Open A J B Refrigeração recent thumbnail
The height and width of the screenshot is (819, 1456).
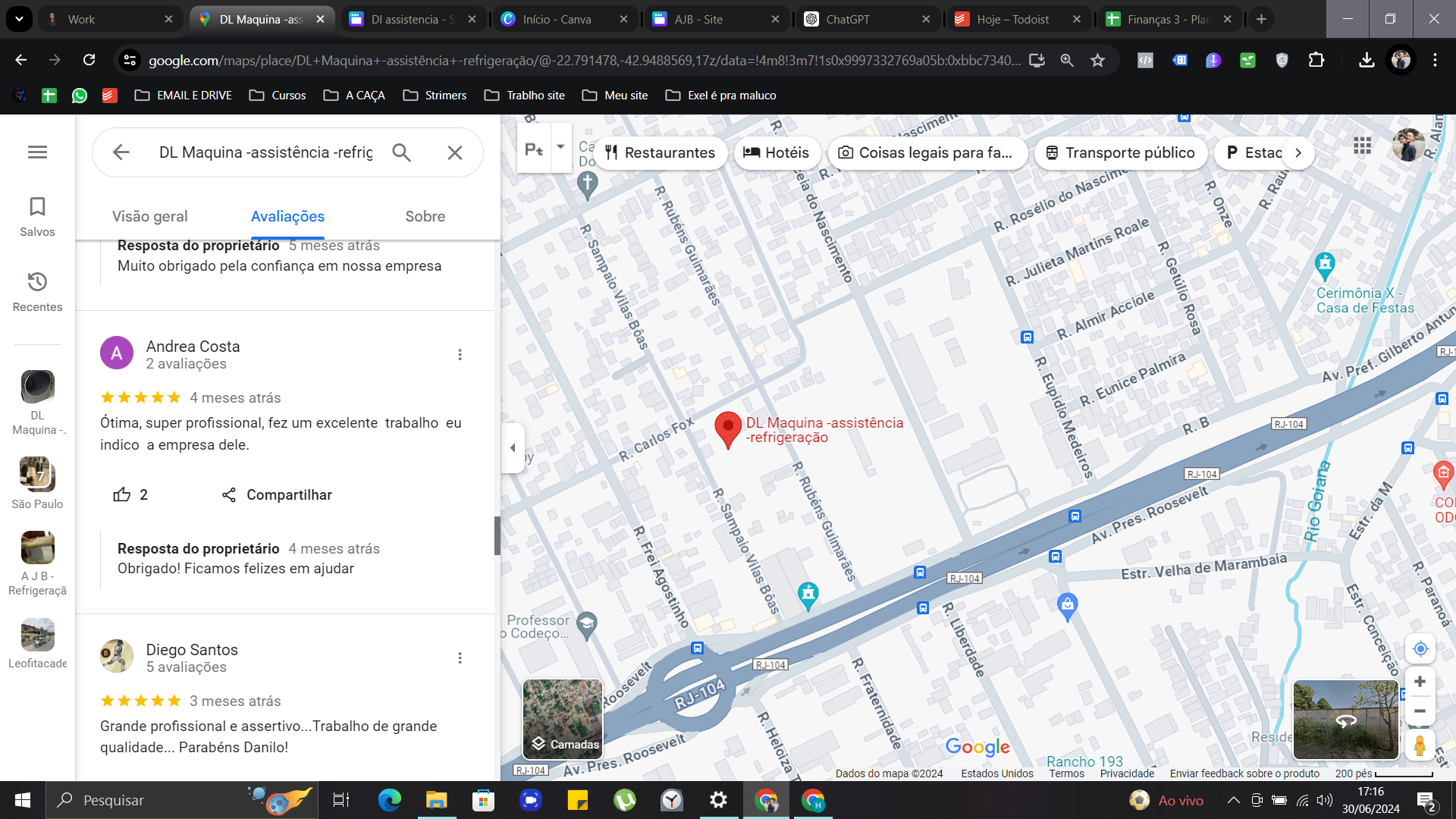pyautogui.click(x=37, y=548)
